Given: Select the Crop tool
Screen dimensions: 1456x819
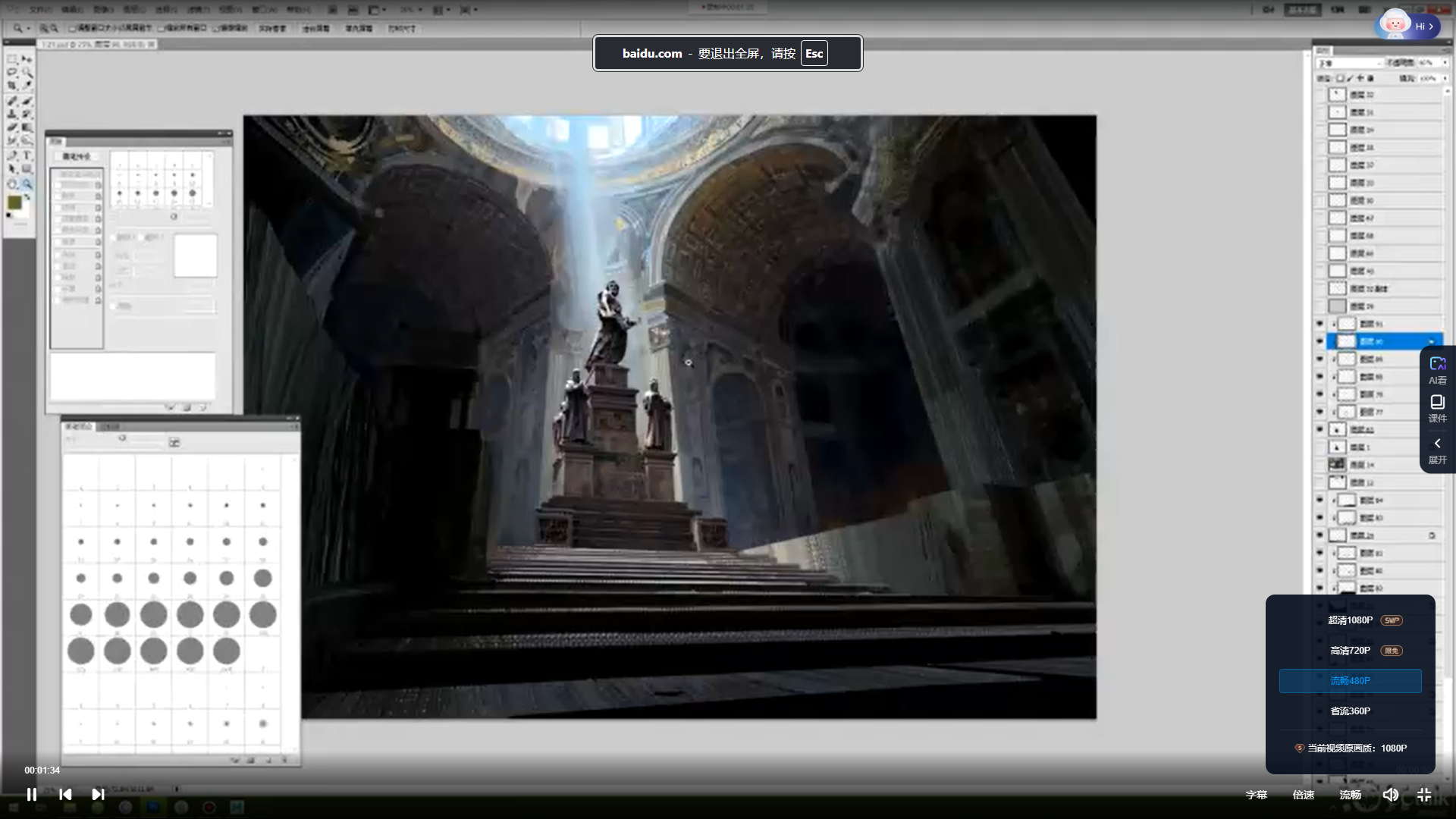Looking at the screenshot, I should pyautogui.click(x=12, y=86).
